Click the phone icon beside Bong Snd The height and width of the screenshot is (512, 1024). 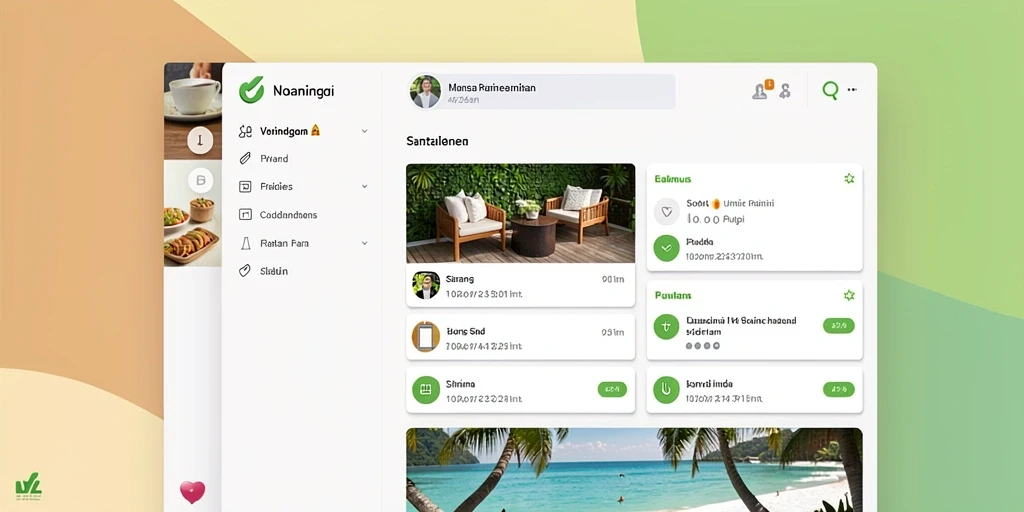425,337
